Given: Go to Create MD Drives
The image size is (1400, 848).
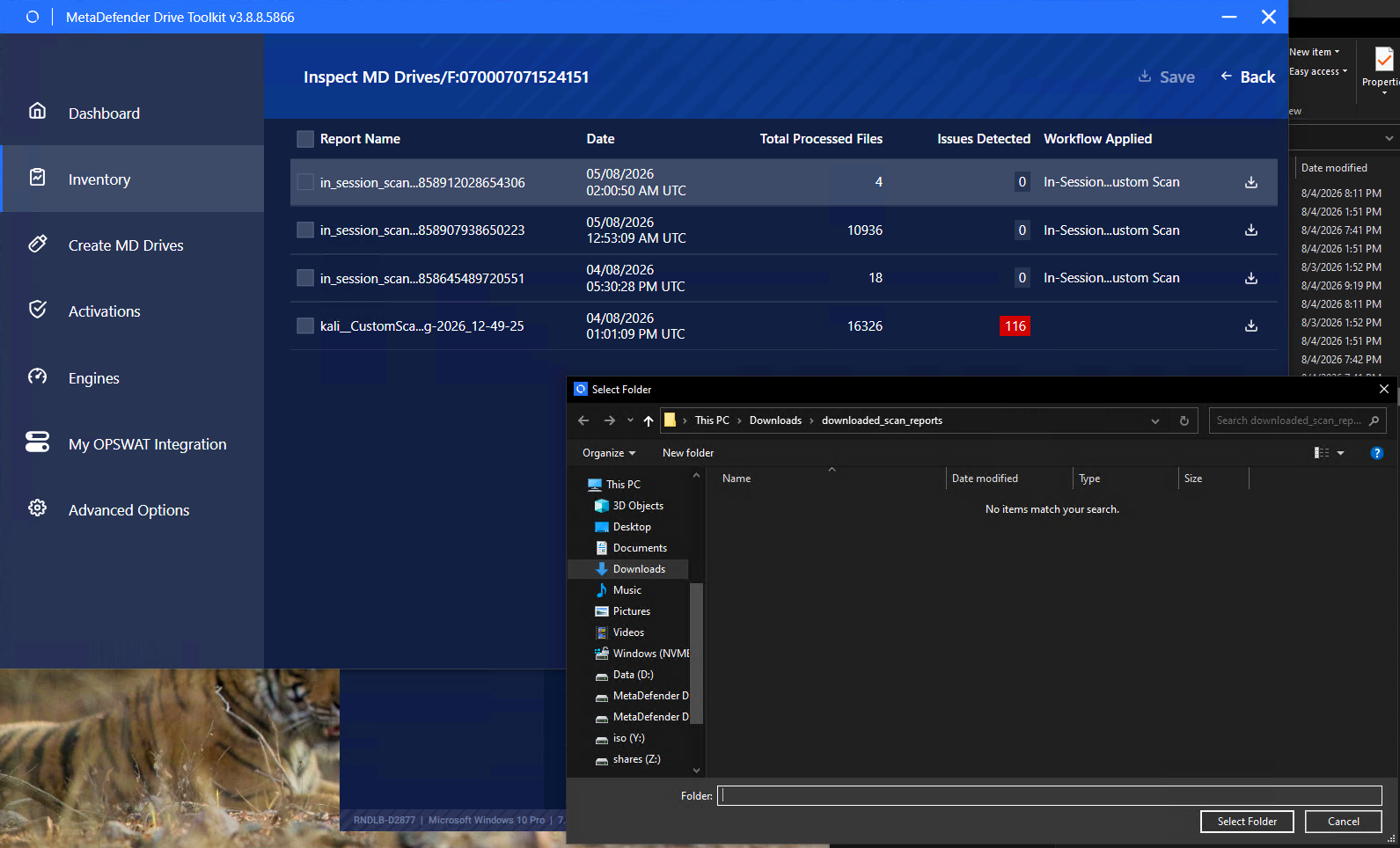Looking at the screenshot, I should tap(132, 245).
